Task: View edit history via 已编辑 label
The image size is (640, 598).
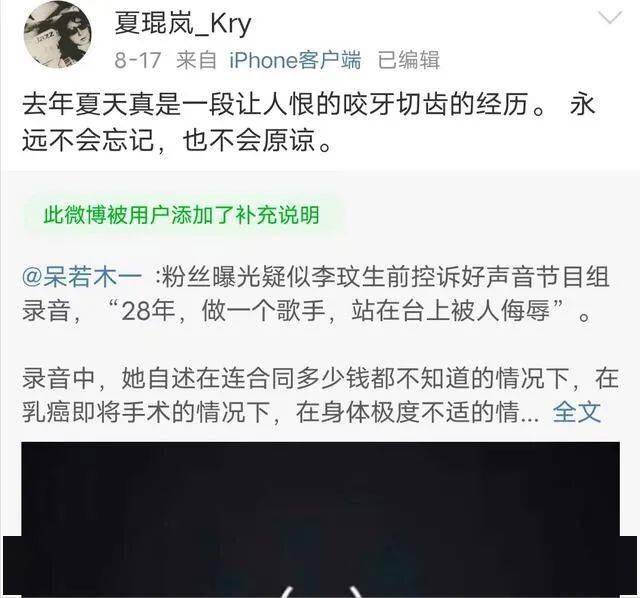Action: (409, 60)
